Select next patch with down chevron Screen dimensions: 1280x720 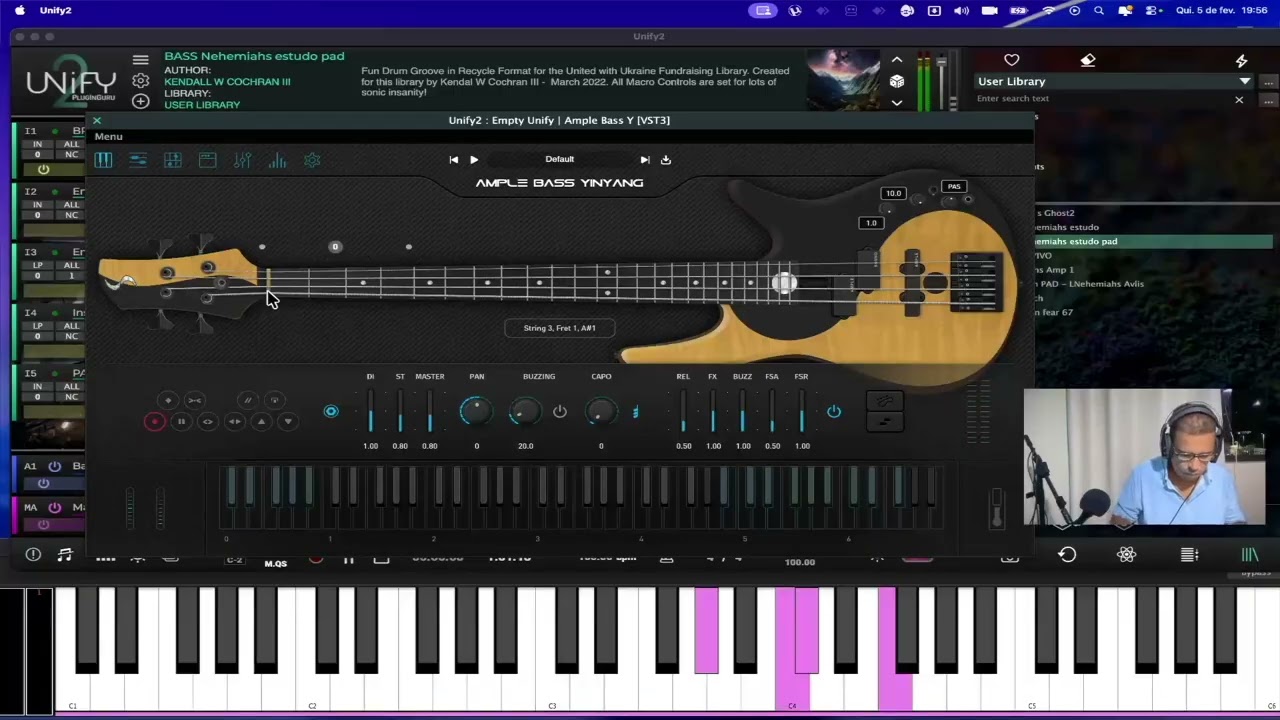pyautogui.click(x=897, y=102)
